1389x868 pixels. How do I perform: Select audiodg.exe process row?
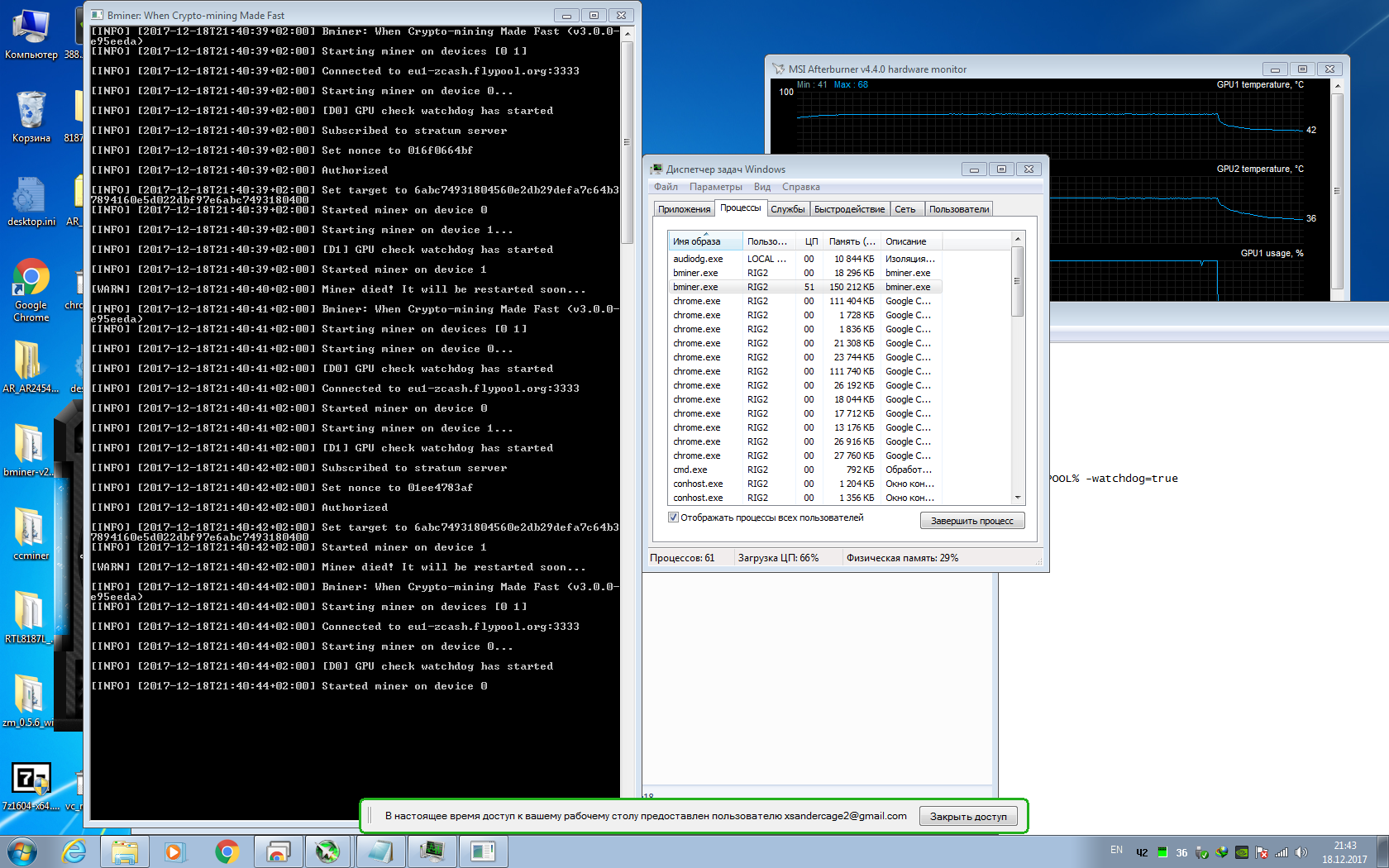[805, 259]
